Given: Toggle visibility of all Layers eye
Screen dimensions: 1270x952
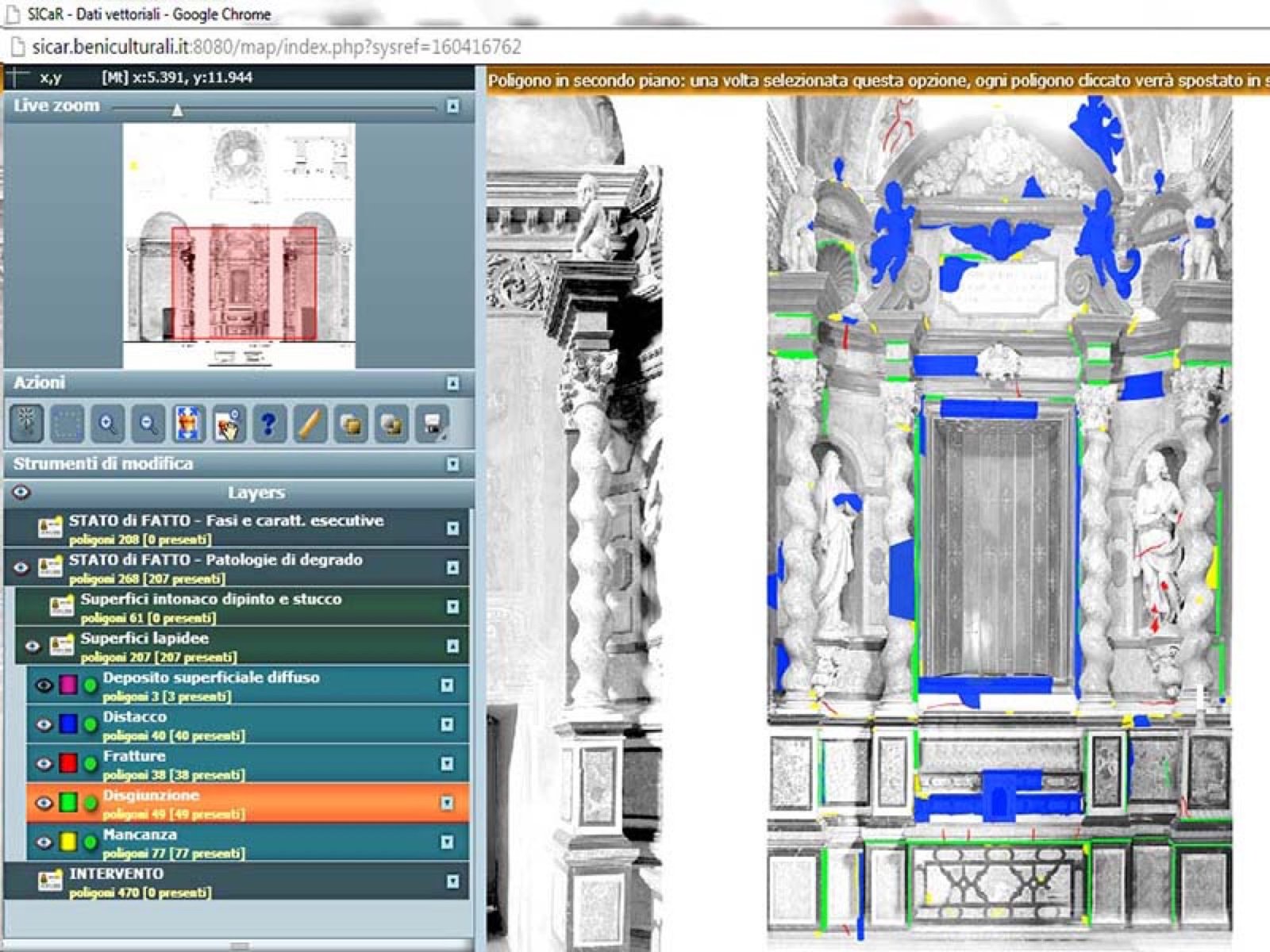Looking at the screenshot, I should point(21,493).
